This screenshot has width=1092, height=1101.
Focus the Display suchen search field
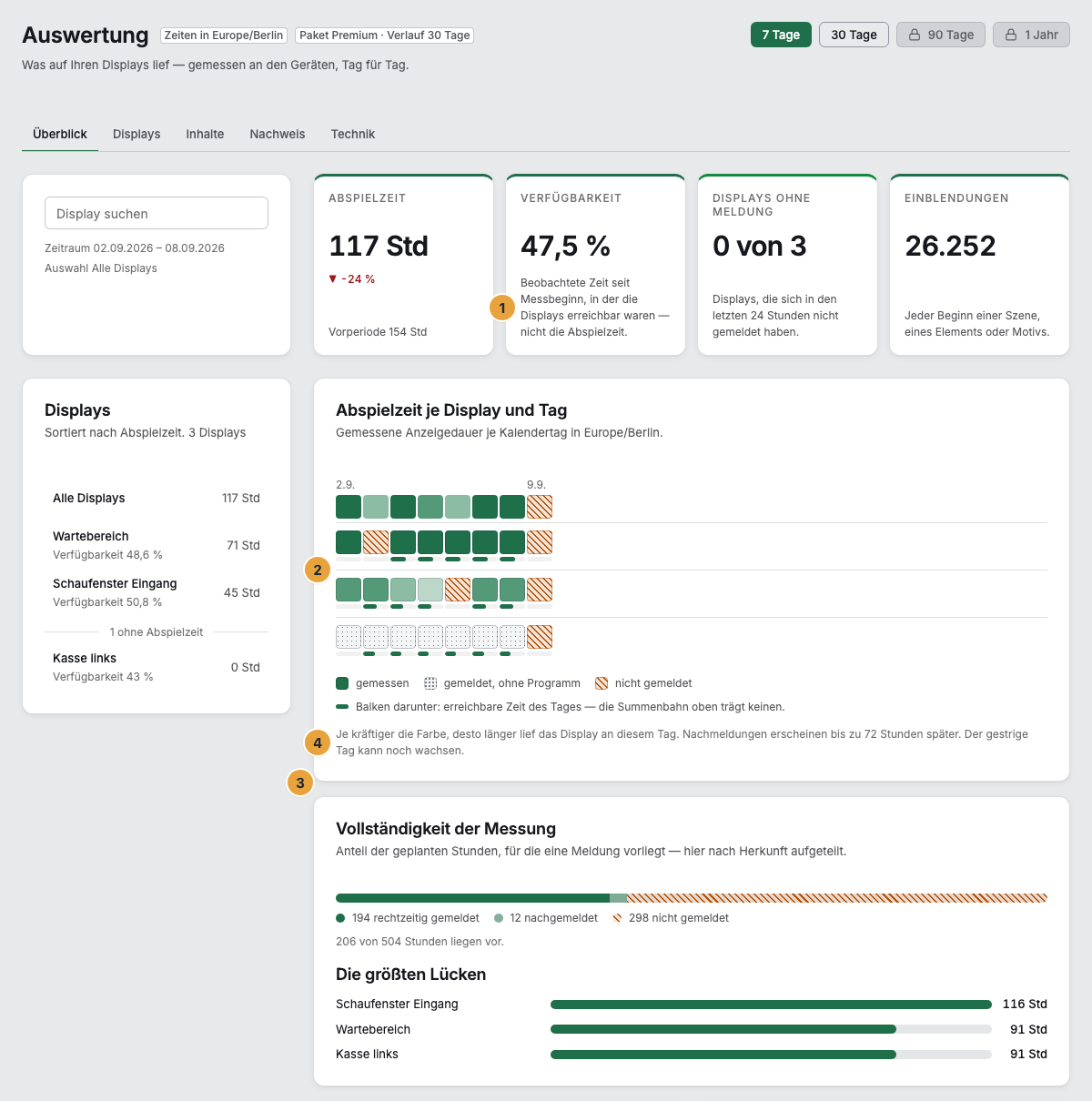coord(157,213)
